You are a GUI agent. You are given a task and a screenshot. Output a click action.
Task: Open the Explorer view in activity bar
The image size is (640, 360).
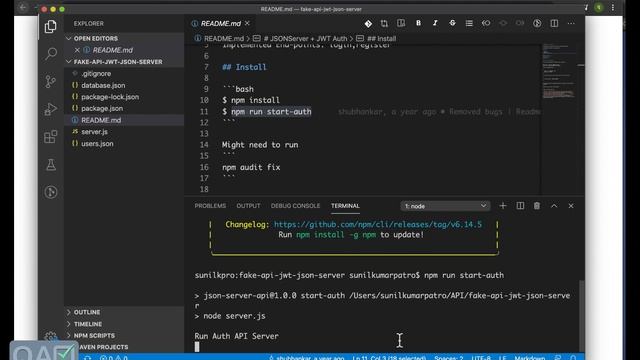point(51,27)
